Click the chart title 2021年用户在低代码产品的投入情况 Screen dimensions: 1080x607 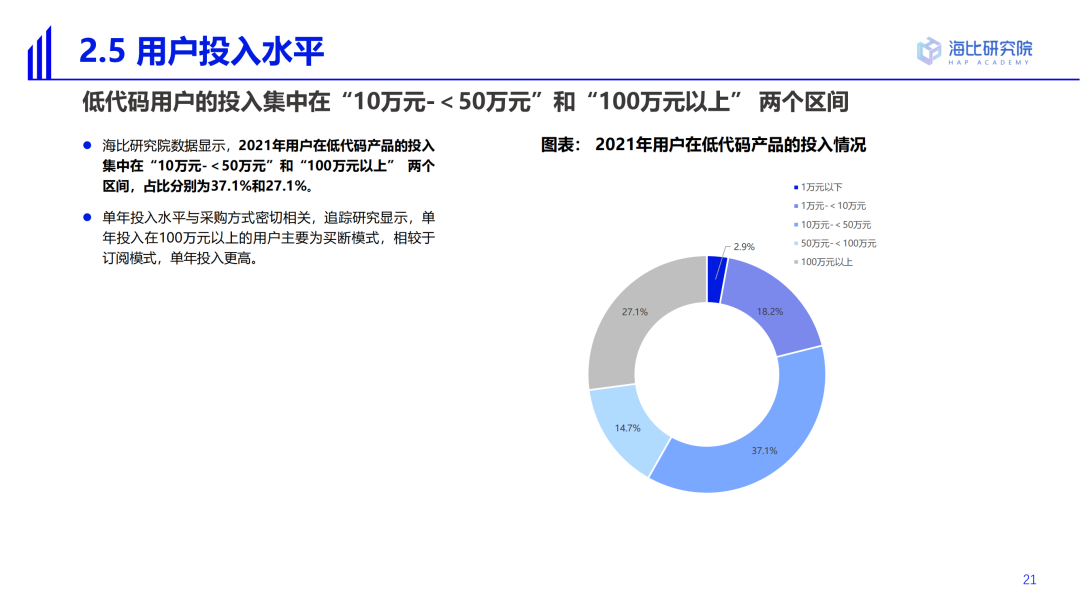click(x=730, y=145)
